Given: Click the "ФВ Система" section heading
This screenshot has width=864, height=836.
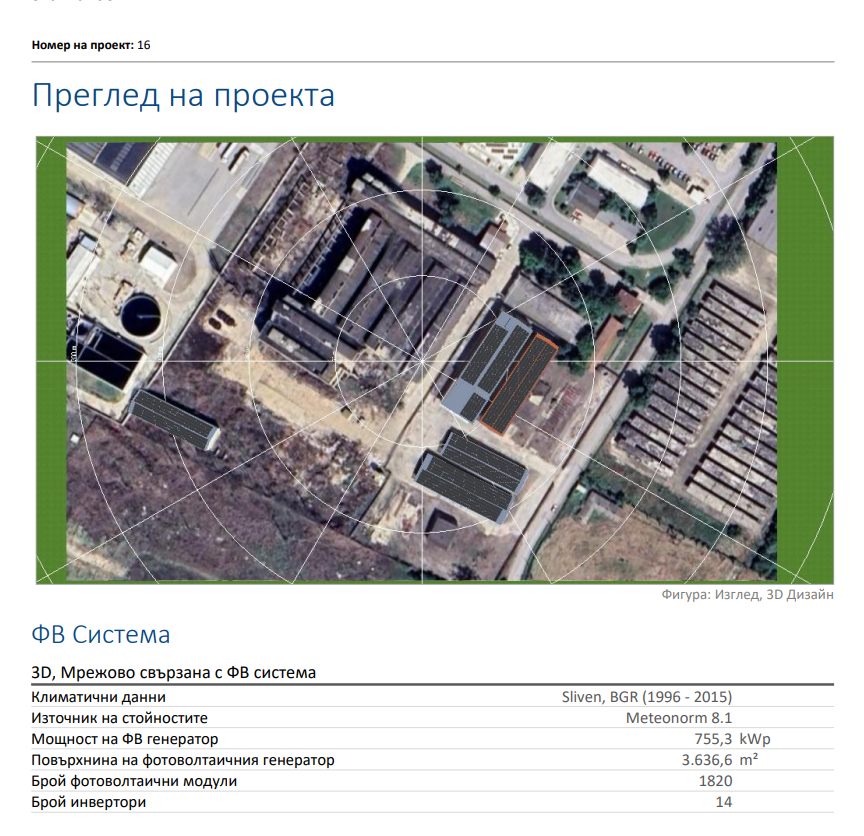Looking at the screenshot, I should click(100, 634).
